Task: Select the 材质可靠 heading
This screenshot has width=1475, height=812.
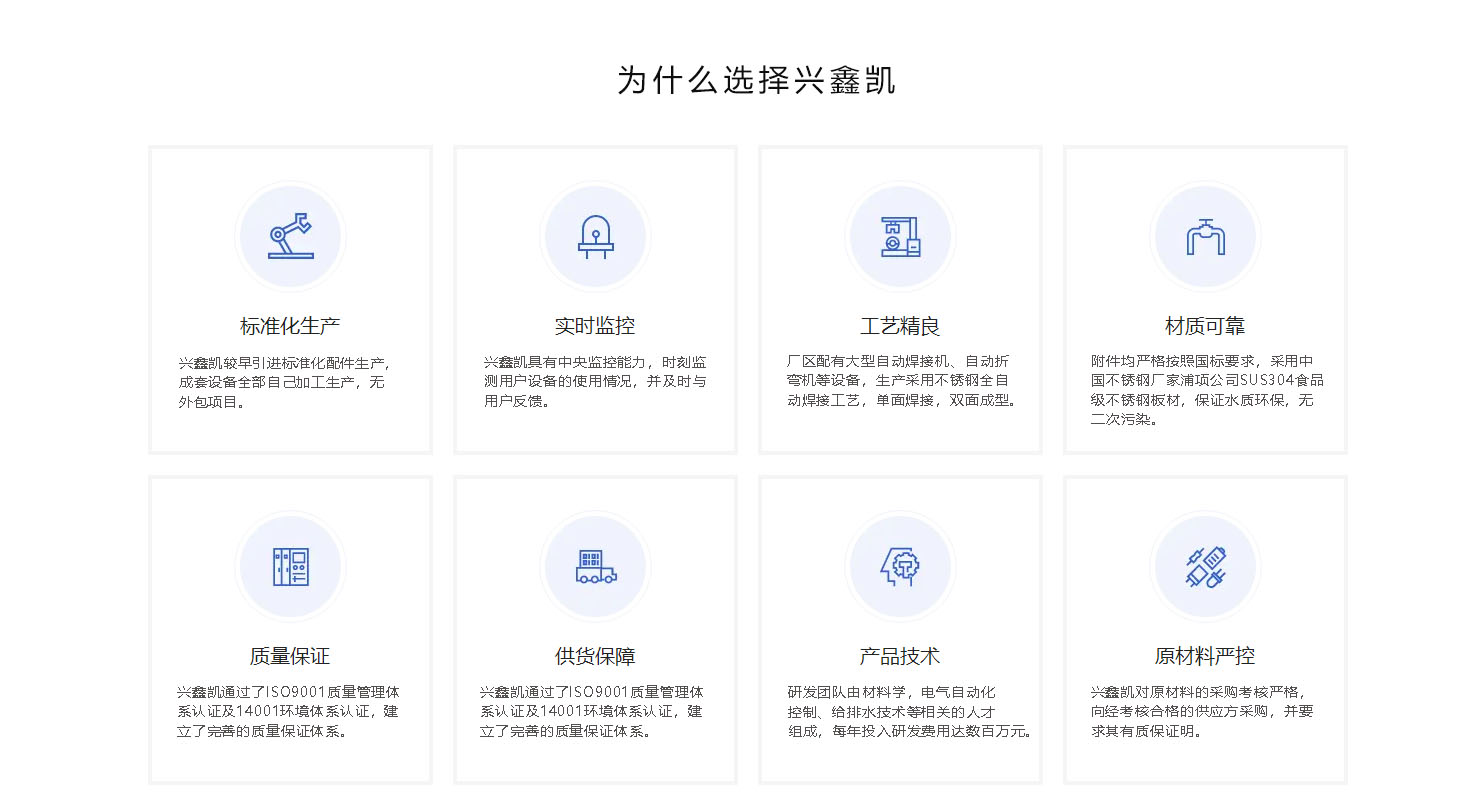Action: coord(1205,324)
